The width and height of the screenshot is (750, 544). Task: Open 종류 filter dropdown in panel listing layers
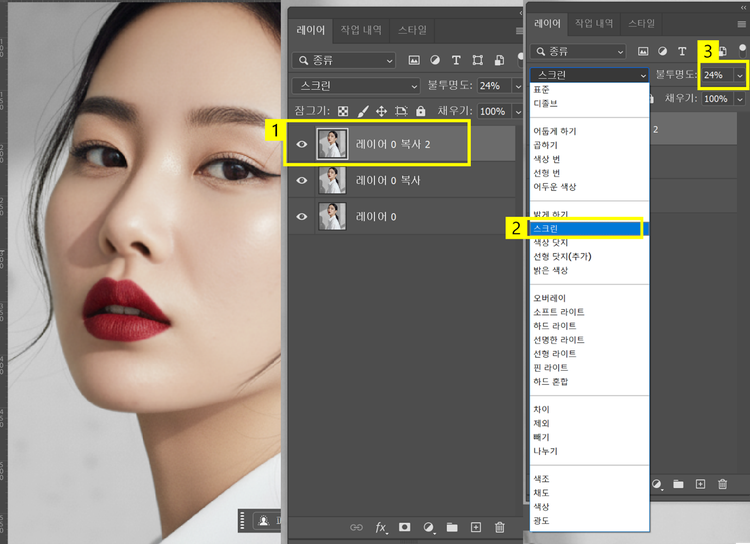click(344, 60)
